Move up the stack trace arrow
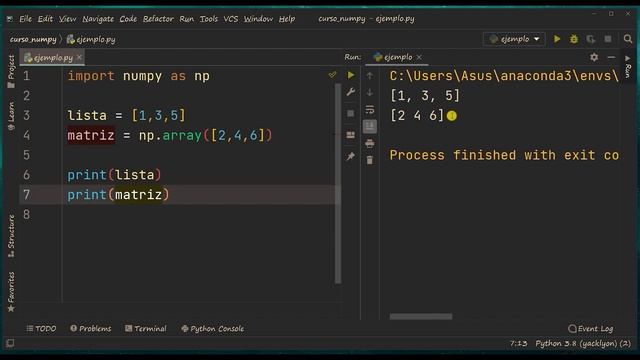Viewport: 640px width, 360px height. coord(370,76)
